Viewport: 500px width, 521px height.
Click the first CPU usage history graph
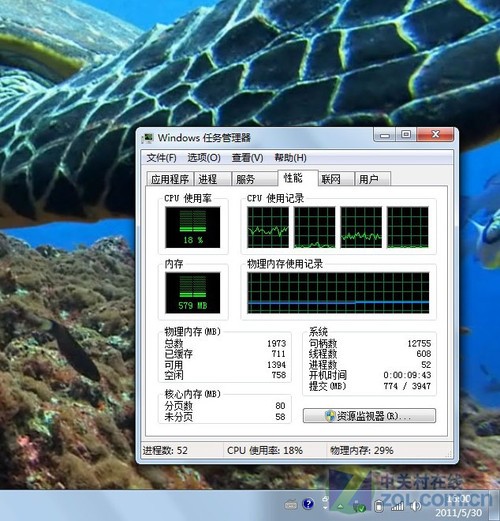coord(268,227)
